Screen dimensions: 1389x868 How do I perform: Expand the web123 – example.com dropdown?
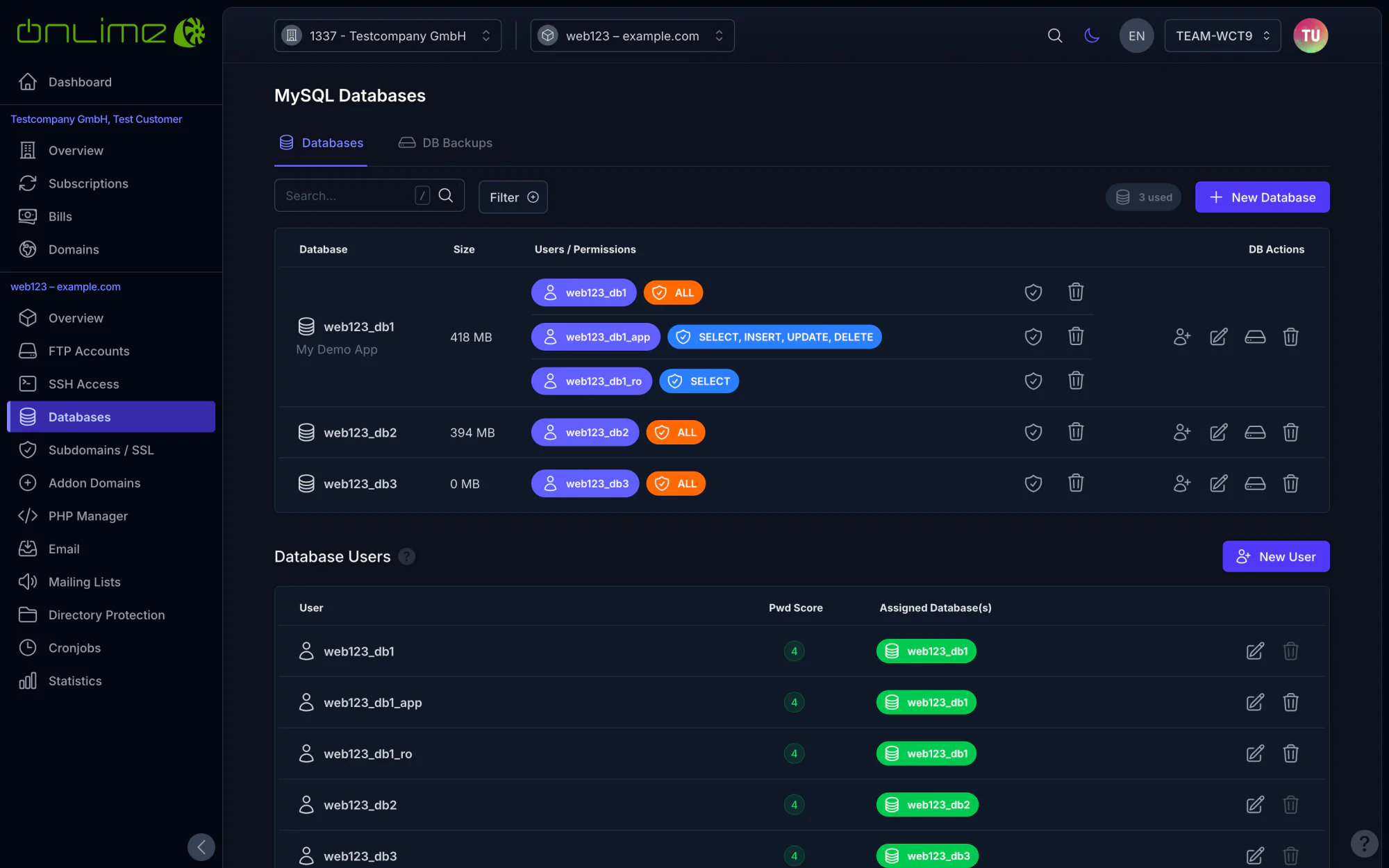pos(632,35)
